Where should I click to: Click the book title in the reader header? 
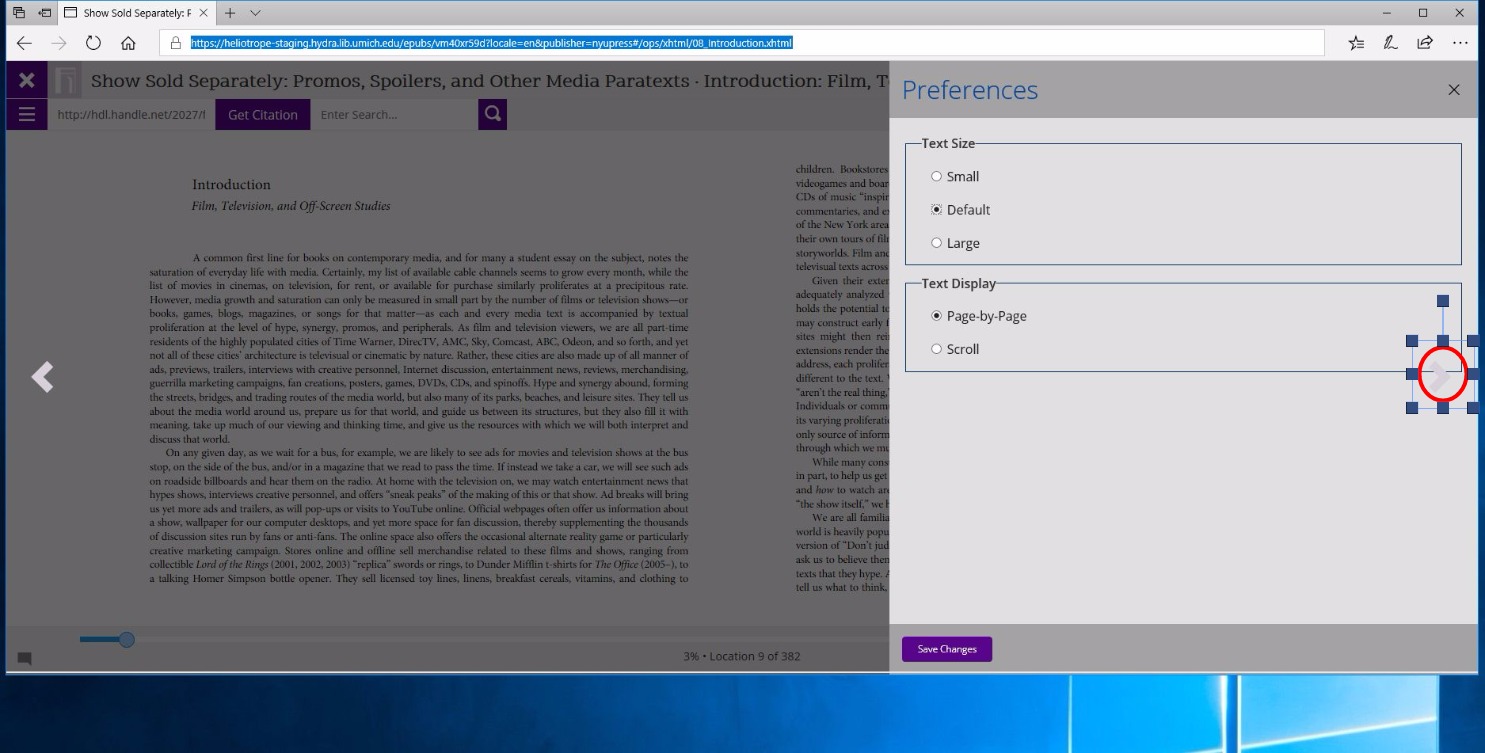(490, 81)
